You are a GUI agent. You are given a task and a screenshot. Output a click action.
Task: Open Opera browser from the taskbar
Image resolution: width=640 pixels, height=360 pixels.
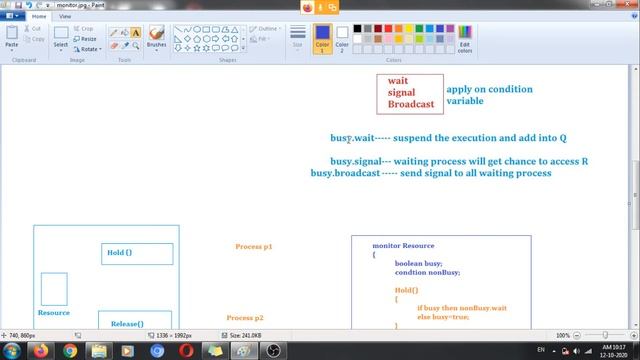(186, 351)
